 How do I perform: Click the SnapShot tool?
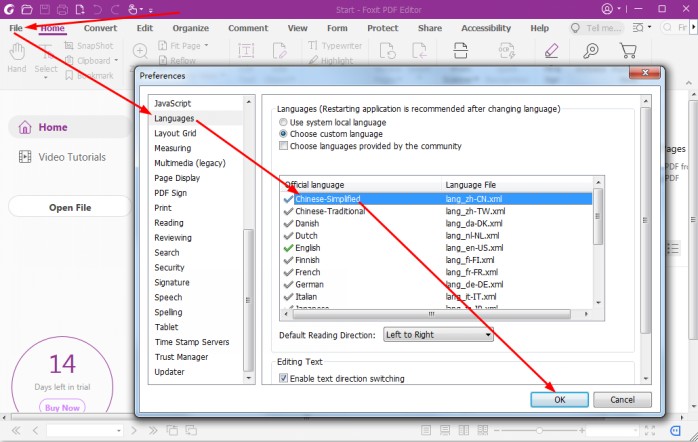pyautogui.click(x=89, y=45)
